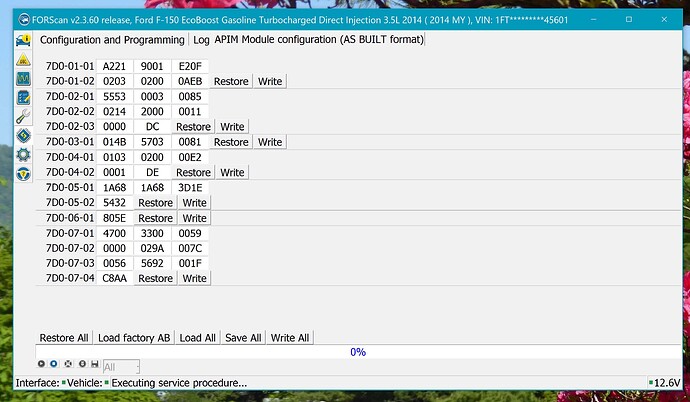Click the Write All button

[x=290, y=338]
